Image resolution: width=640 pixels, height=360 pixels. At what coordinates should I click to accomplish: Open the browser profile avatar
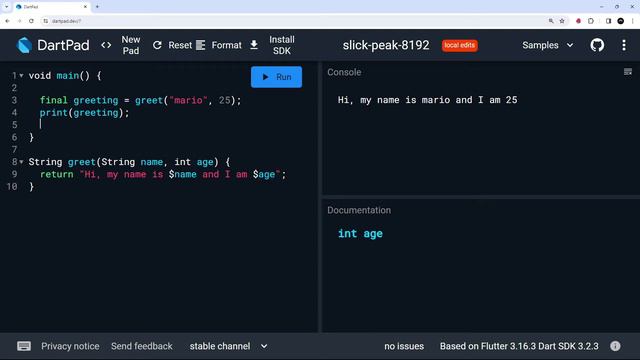620,21
